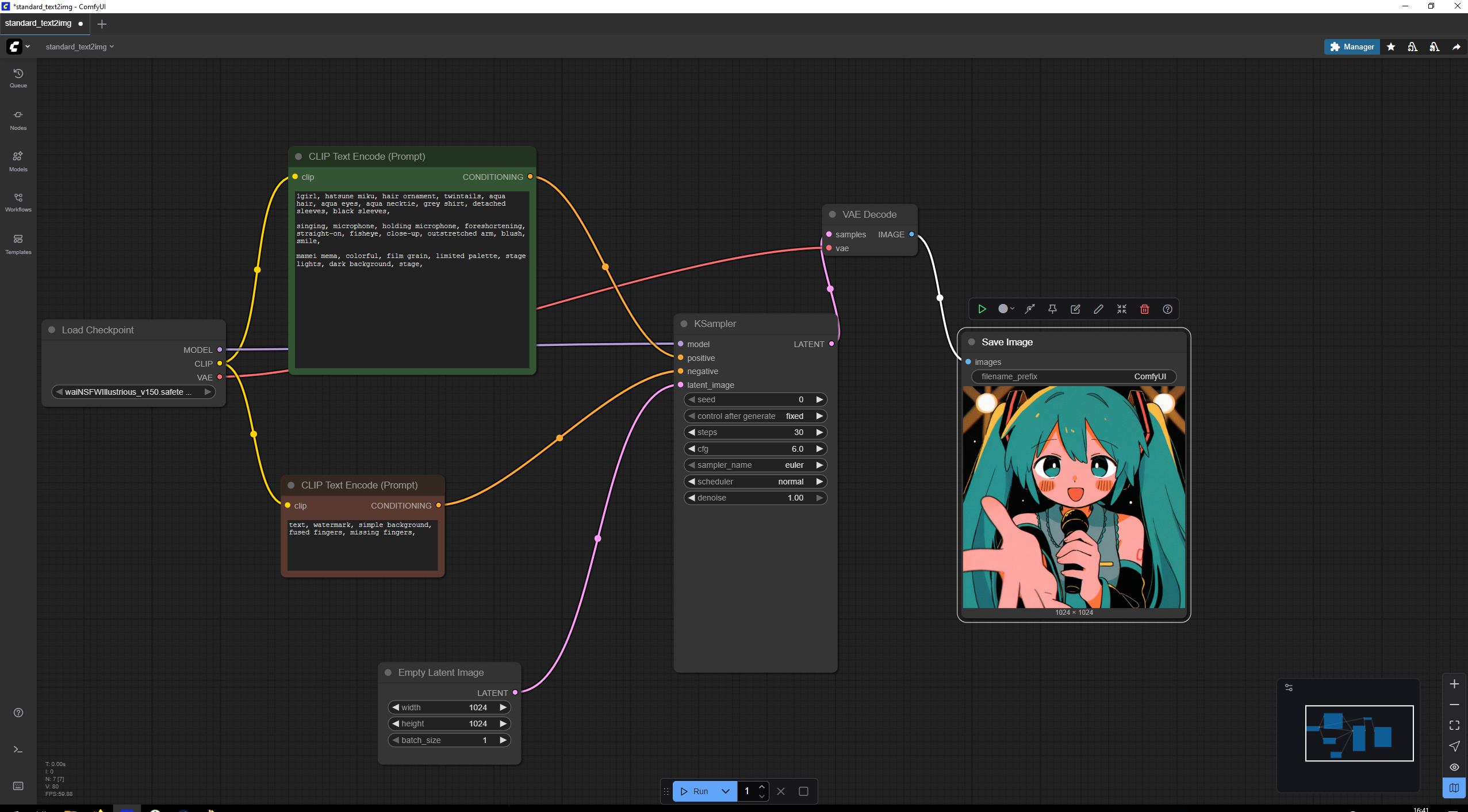Cancel current run with X button
1468x812 pixels.
781,791
